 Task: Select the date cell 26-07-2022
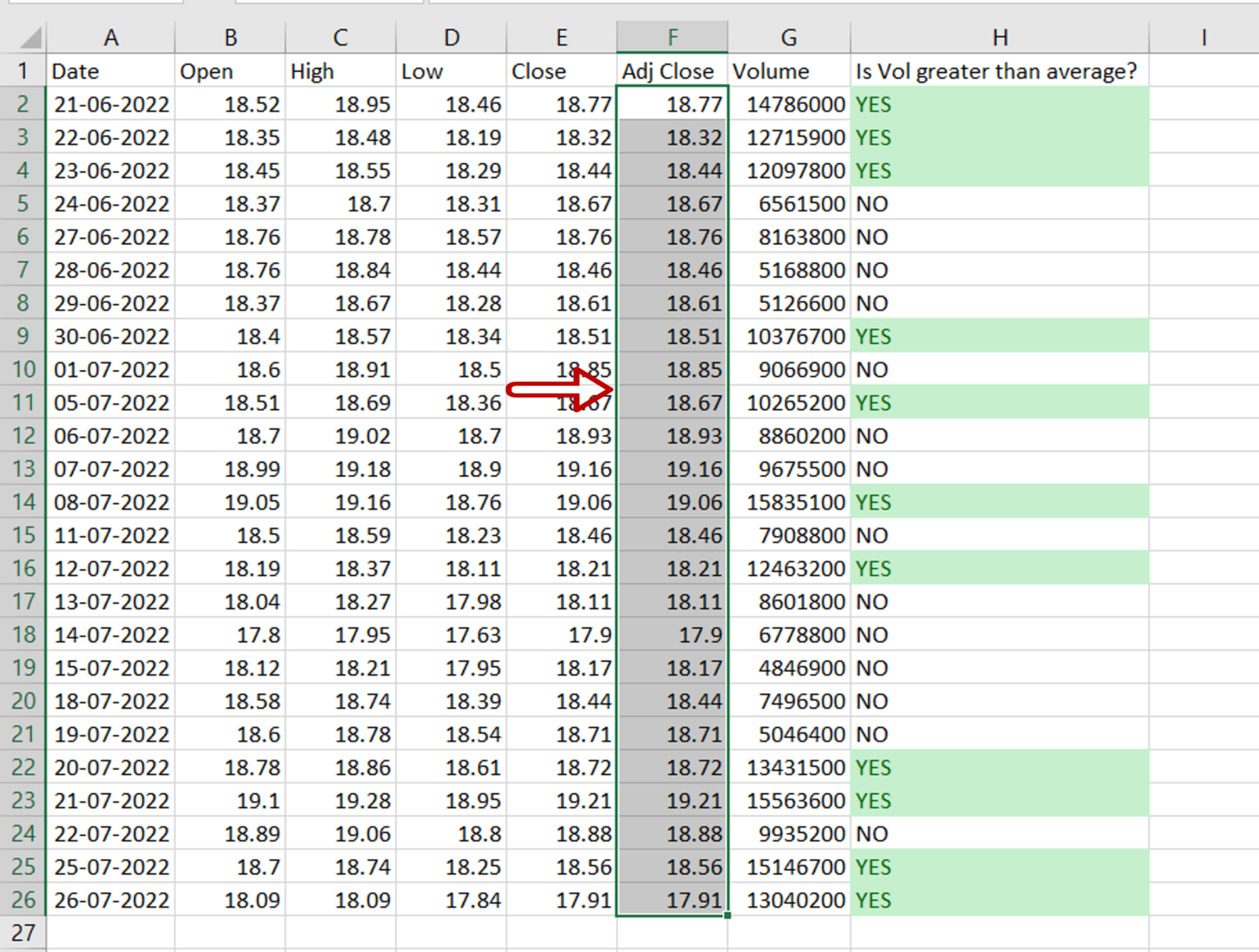coord(111,900)
